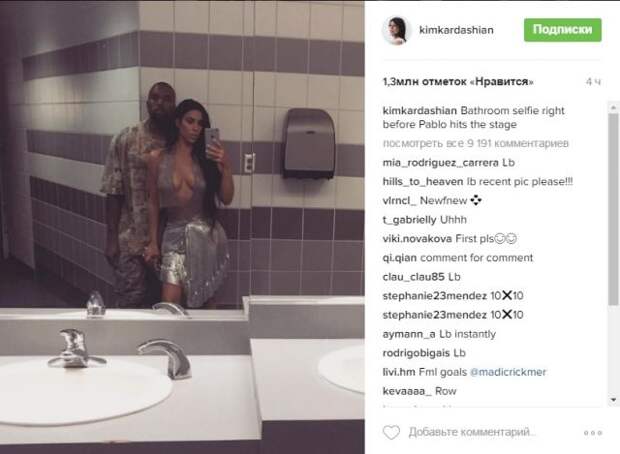Screen dimensions: 620x454
Task: Open the three-dots more options menu
Action: [x=593, y=433]
